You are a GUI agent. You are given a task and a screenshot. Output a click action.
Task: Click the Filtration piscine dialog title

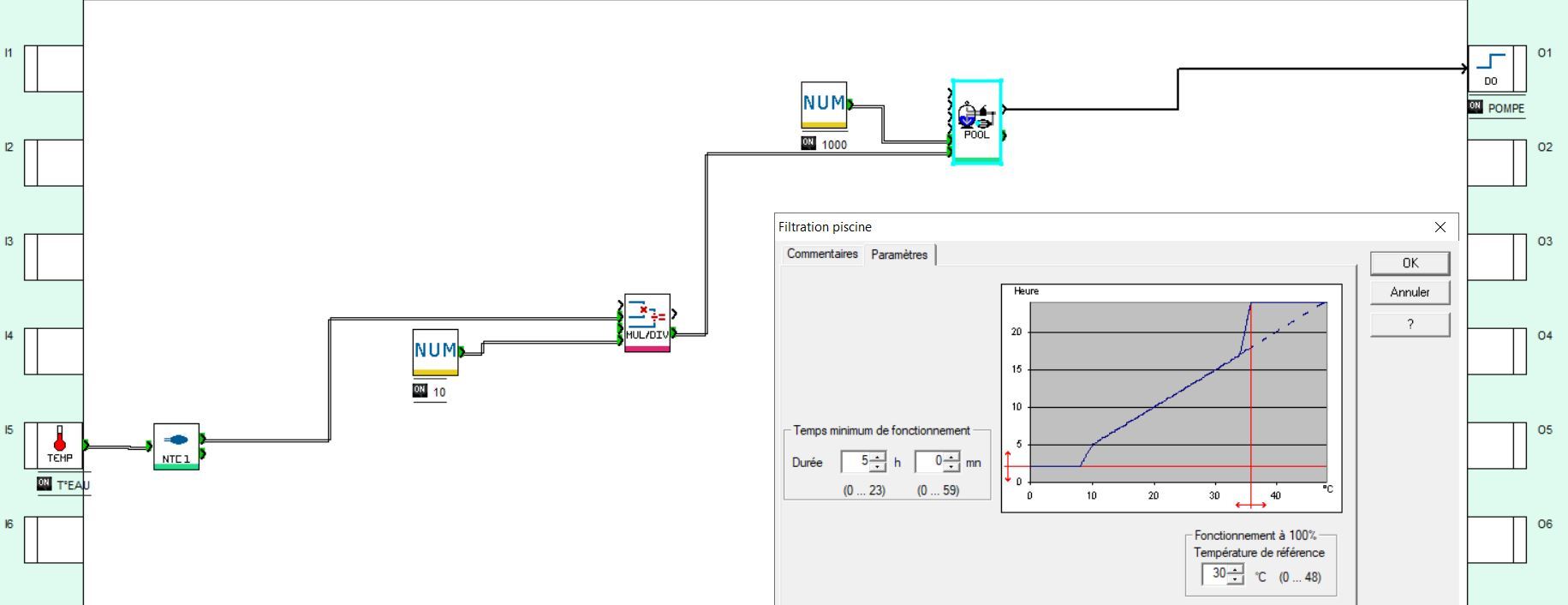coord(825,227)
